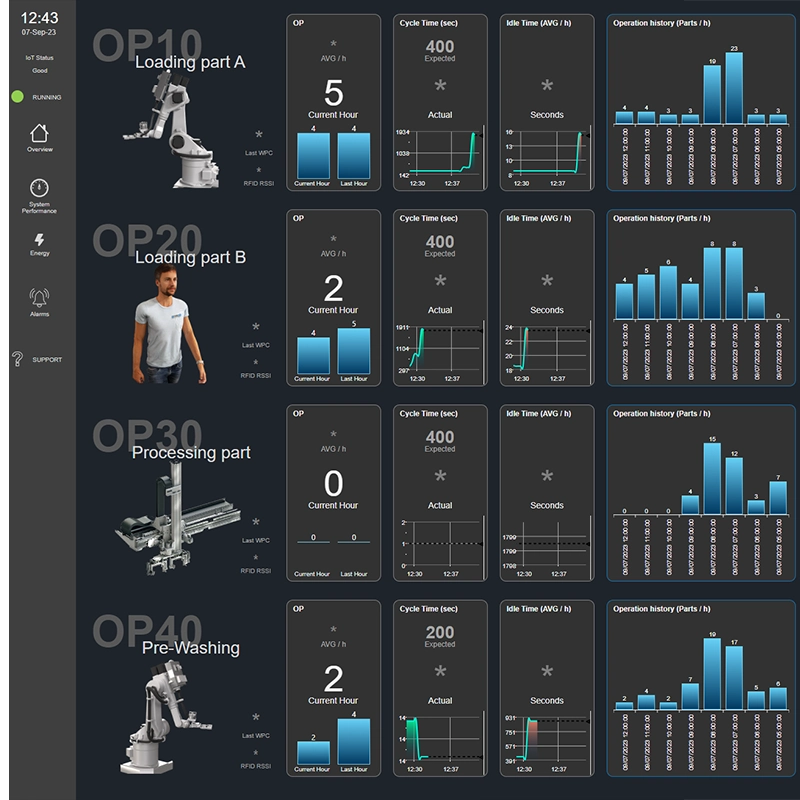800x800 pixels.
Task: Select the Energy lightning bolt icon
Action: click(x=39, y=240)
